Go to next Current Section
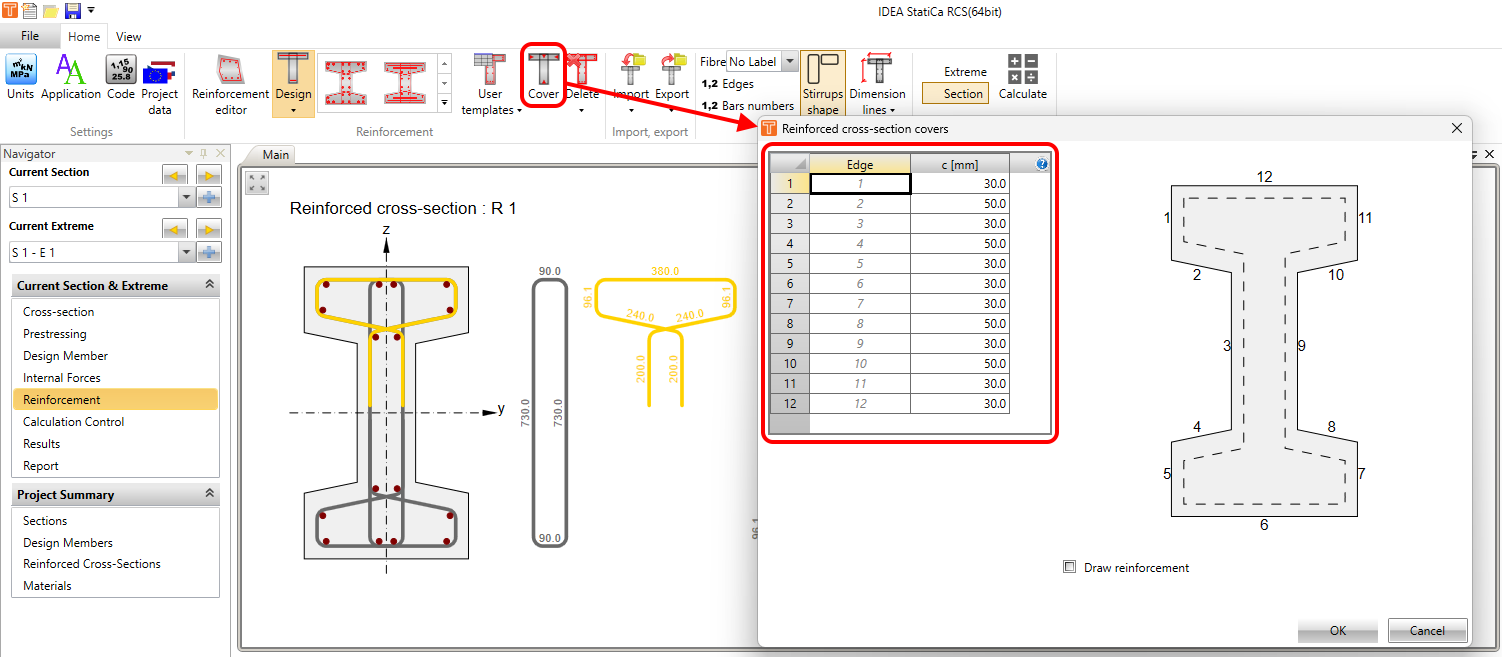Screen dimensions: 1502x657 208,175
